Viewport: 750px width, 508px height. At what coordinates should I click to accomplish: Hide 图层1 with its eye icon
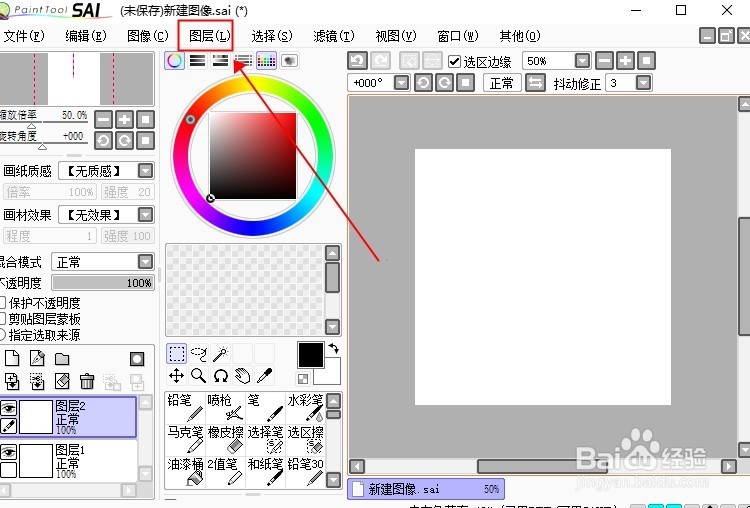(9, 452)
